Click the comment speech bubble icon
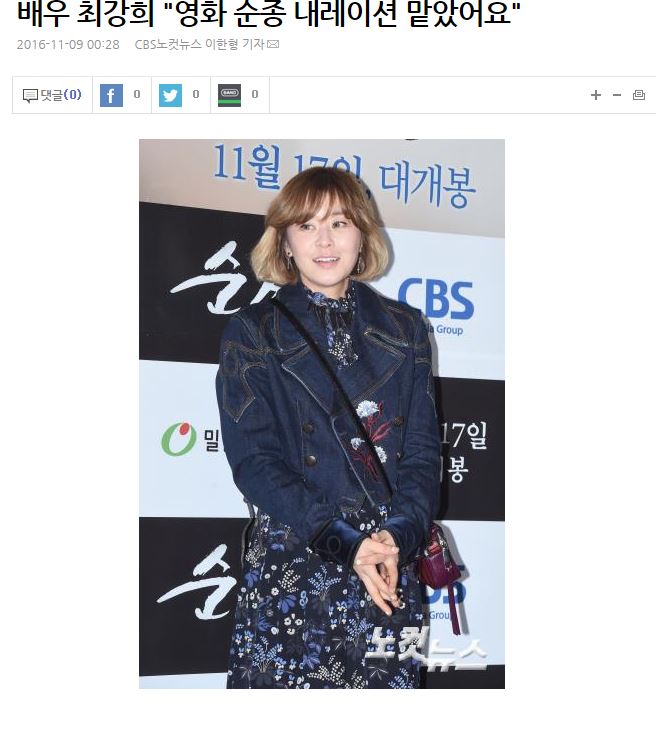This screenshot has width=656, height=741. [x=30, y=96]
